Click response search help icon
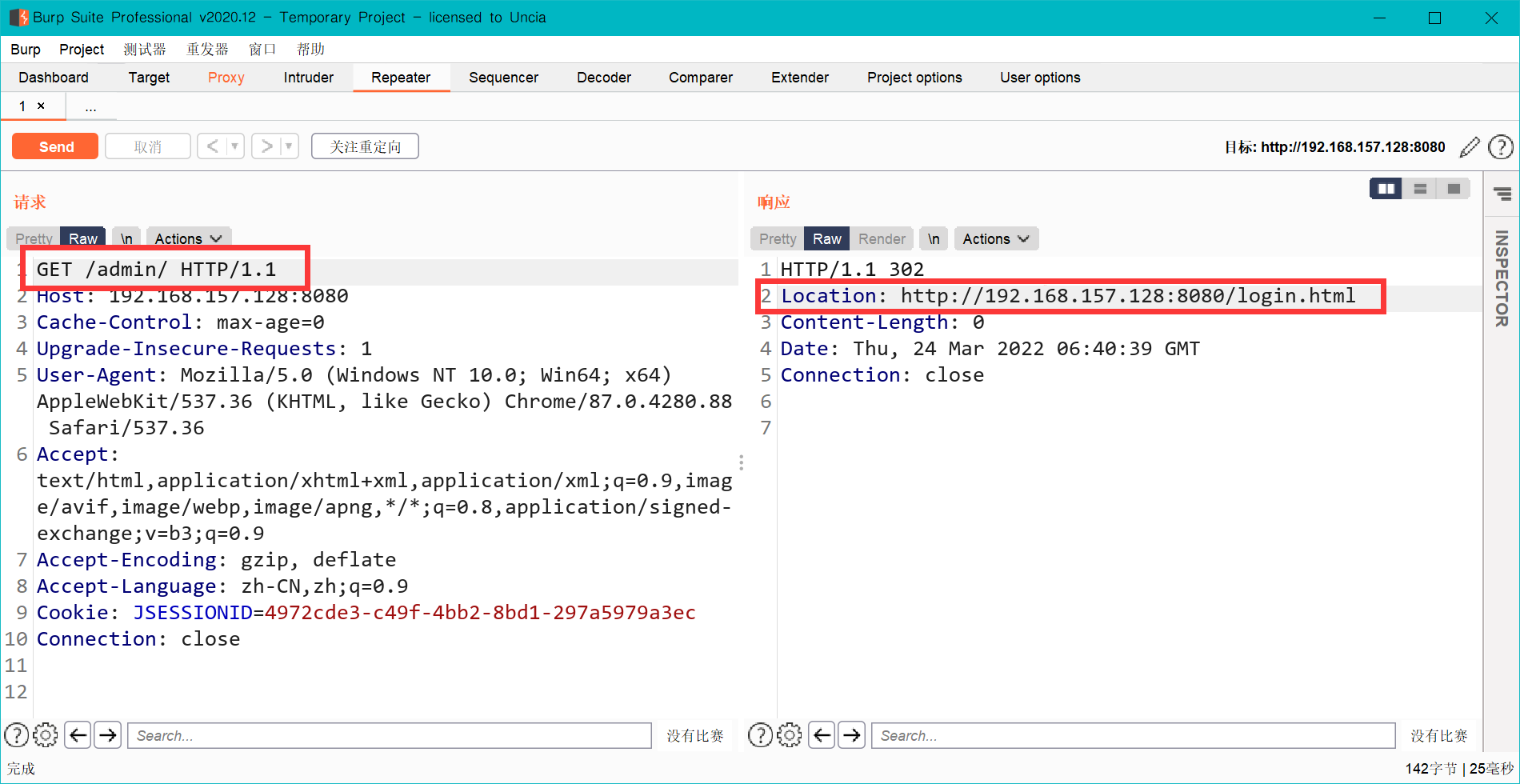The width and height of the screenshot is (1520, 784). [760, 734]
